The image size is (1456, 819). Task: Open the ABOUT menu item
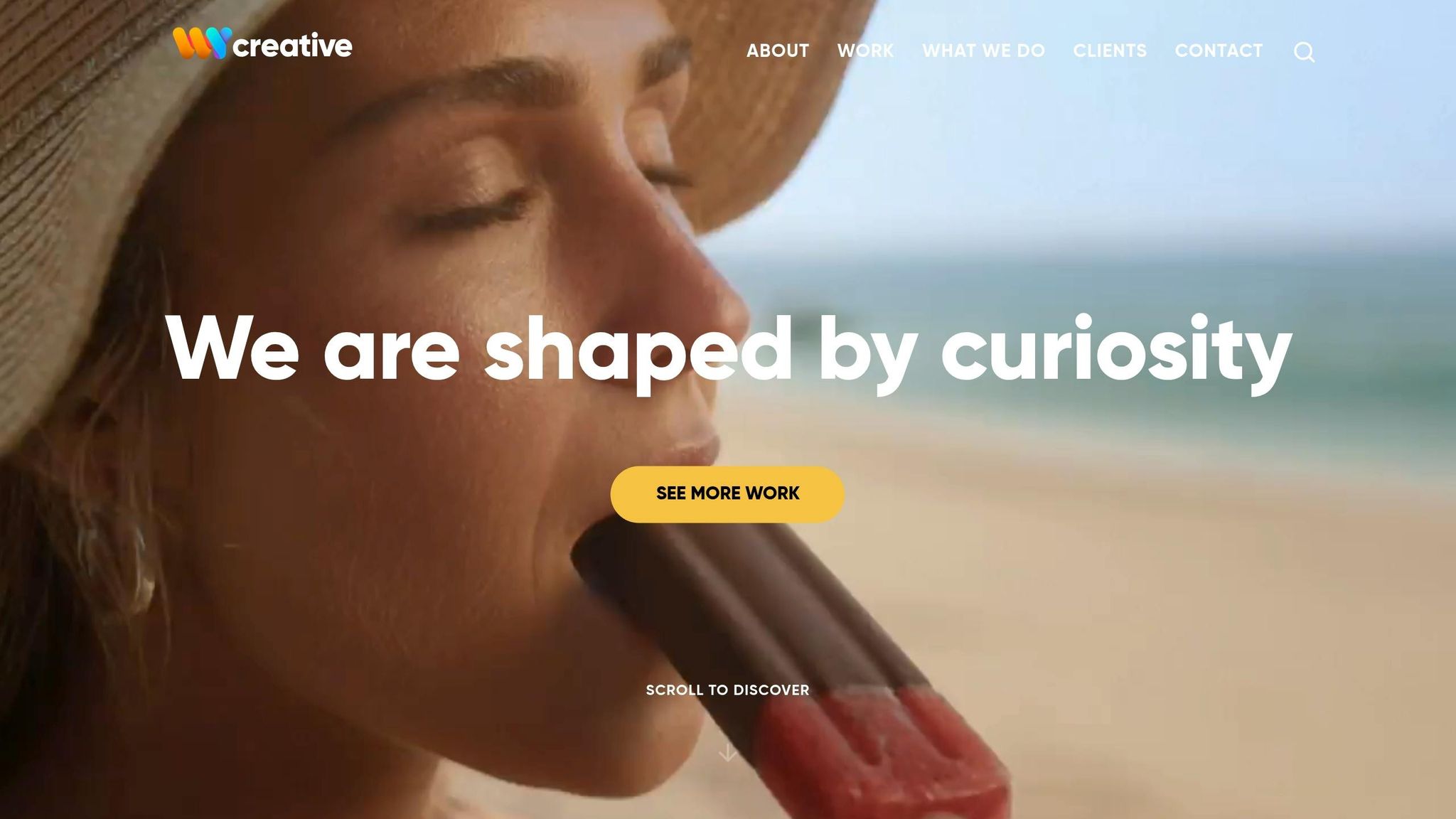(x=778, y=51)
